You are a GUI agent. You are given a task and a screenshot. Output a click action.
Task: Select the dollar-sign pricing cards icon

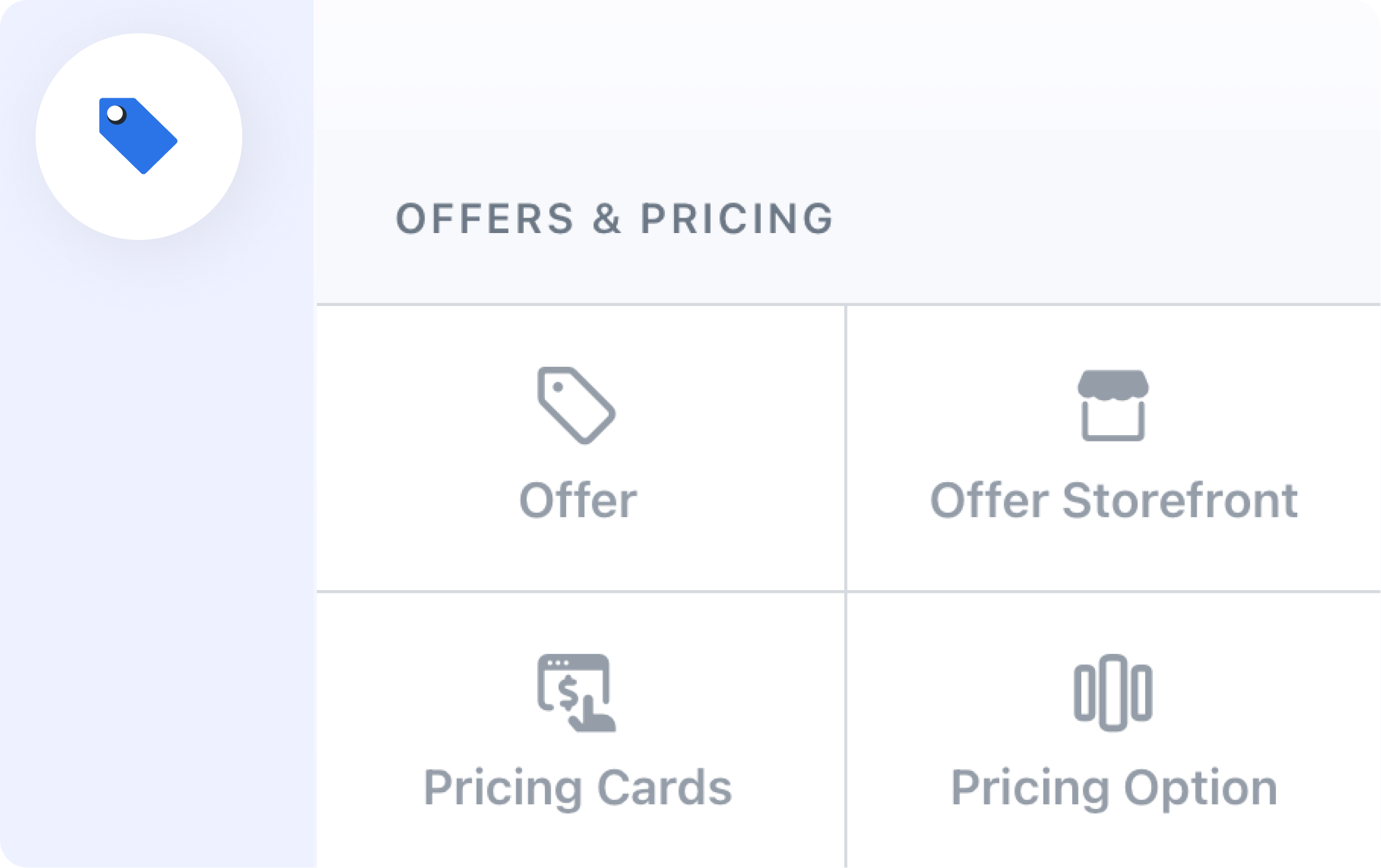[577, 693]
